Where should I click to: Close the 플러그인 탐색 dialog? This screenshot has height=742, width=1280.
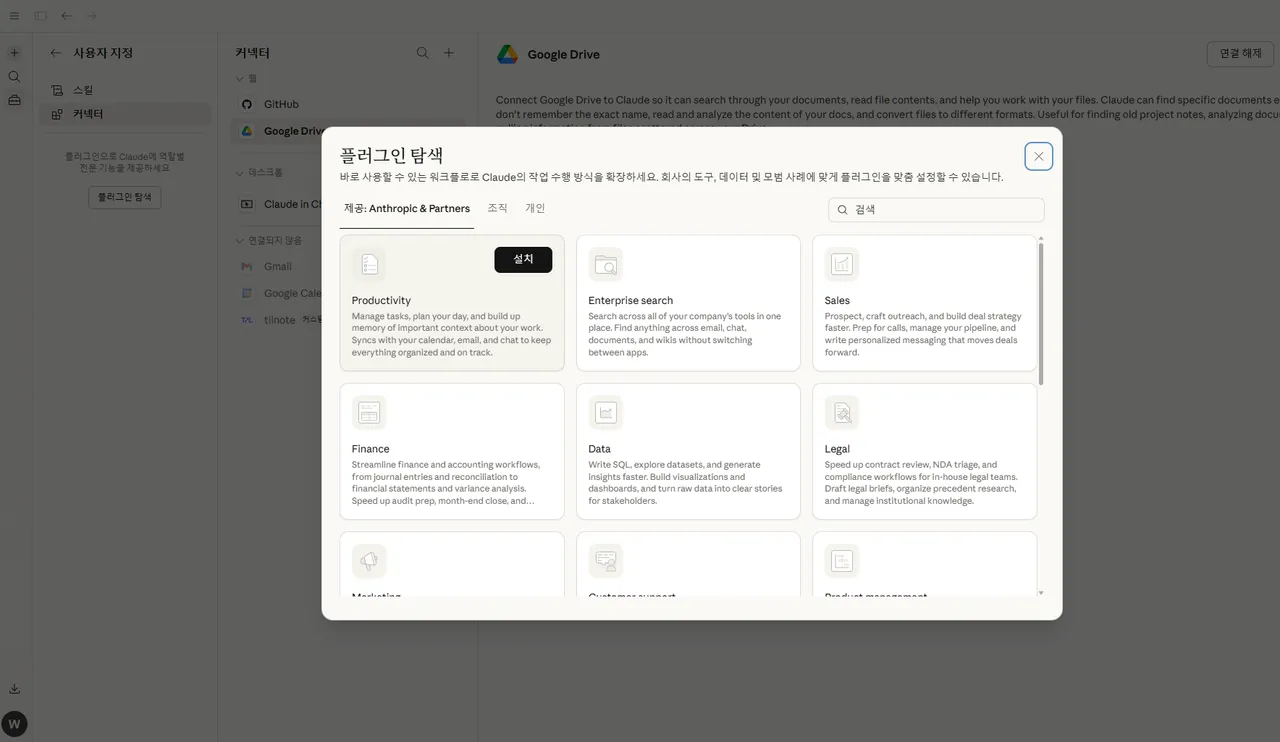1038,156
